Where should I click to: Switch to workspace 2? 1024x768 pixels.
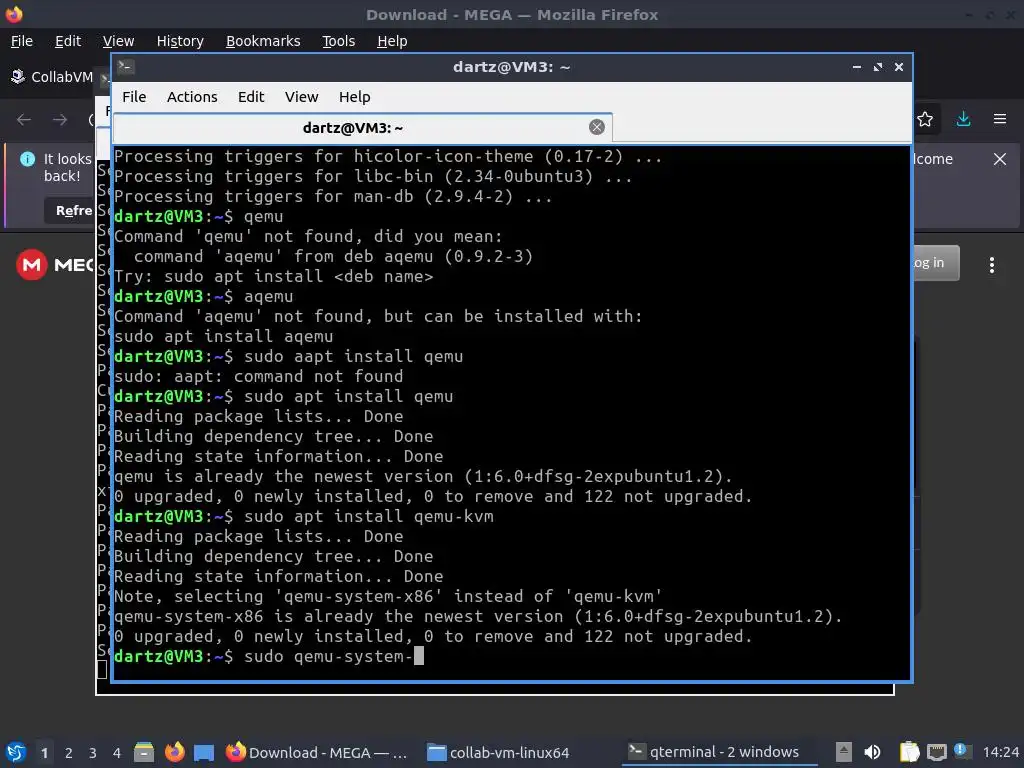[69, 753]
